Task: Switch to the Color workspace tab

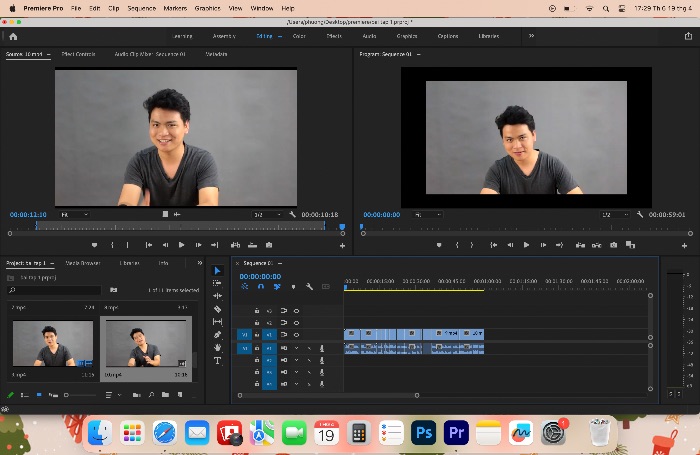Action: (x=299, y=36)
